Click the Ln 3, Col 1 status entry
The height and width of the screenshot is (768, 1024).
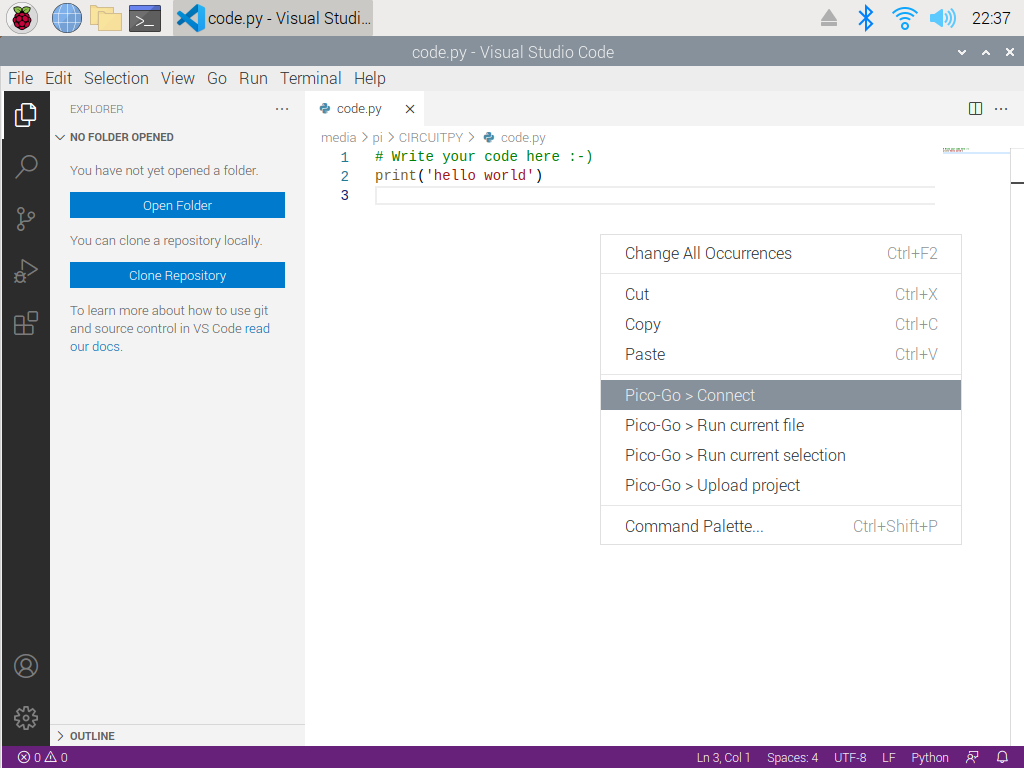coord(723,758)
